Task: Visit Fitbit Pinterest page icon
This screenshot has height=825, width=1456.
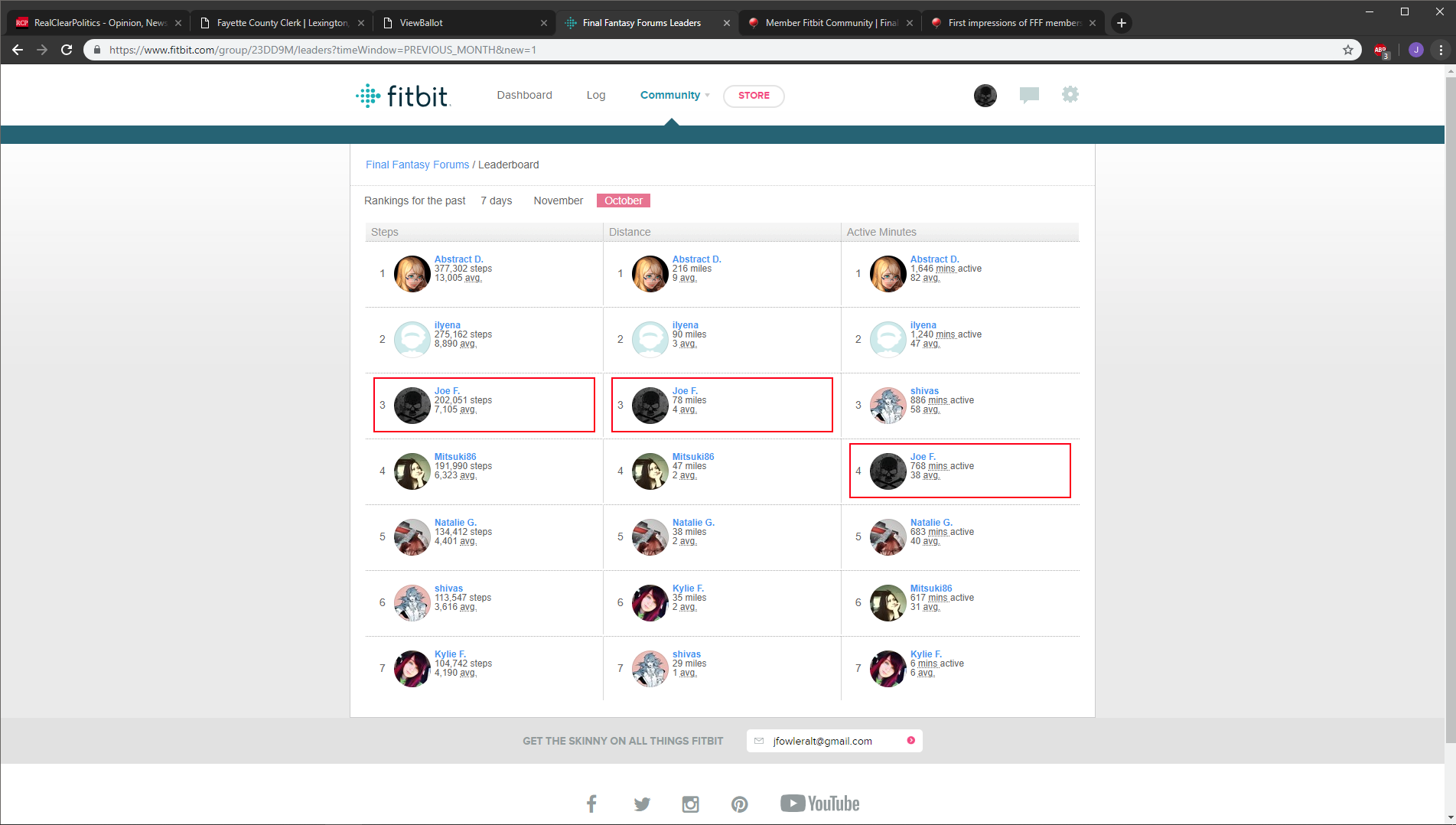Action: point(739,804)
